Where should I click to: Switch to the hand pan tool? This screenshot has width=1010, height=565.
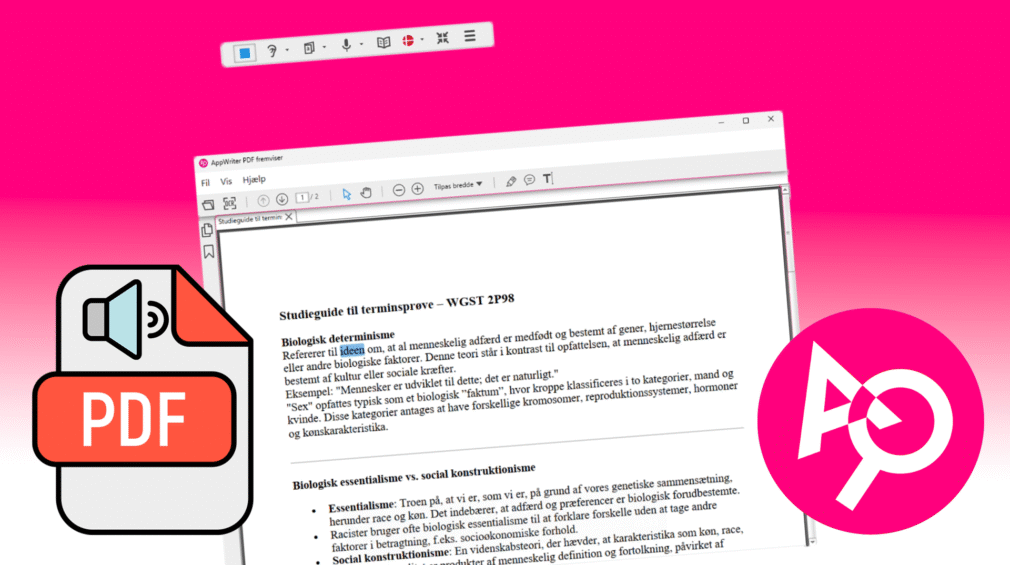366,193
